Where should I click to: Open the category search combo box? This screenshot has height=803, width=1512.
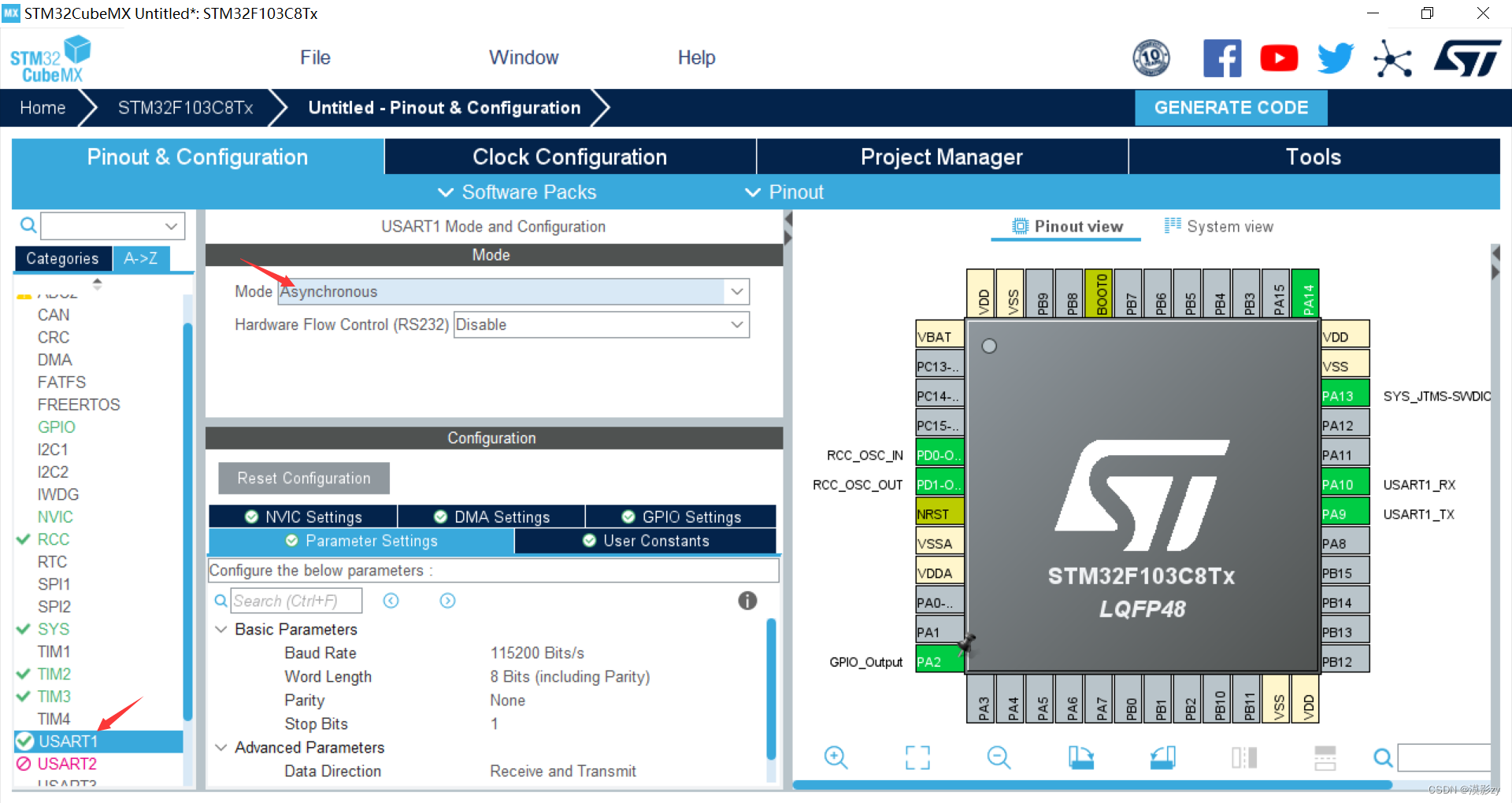coord(113,226)
